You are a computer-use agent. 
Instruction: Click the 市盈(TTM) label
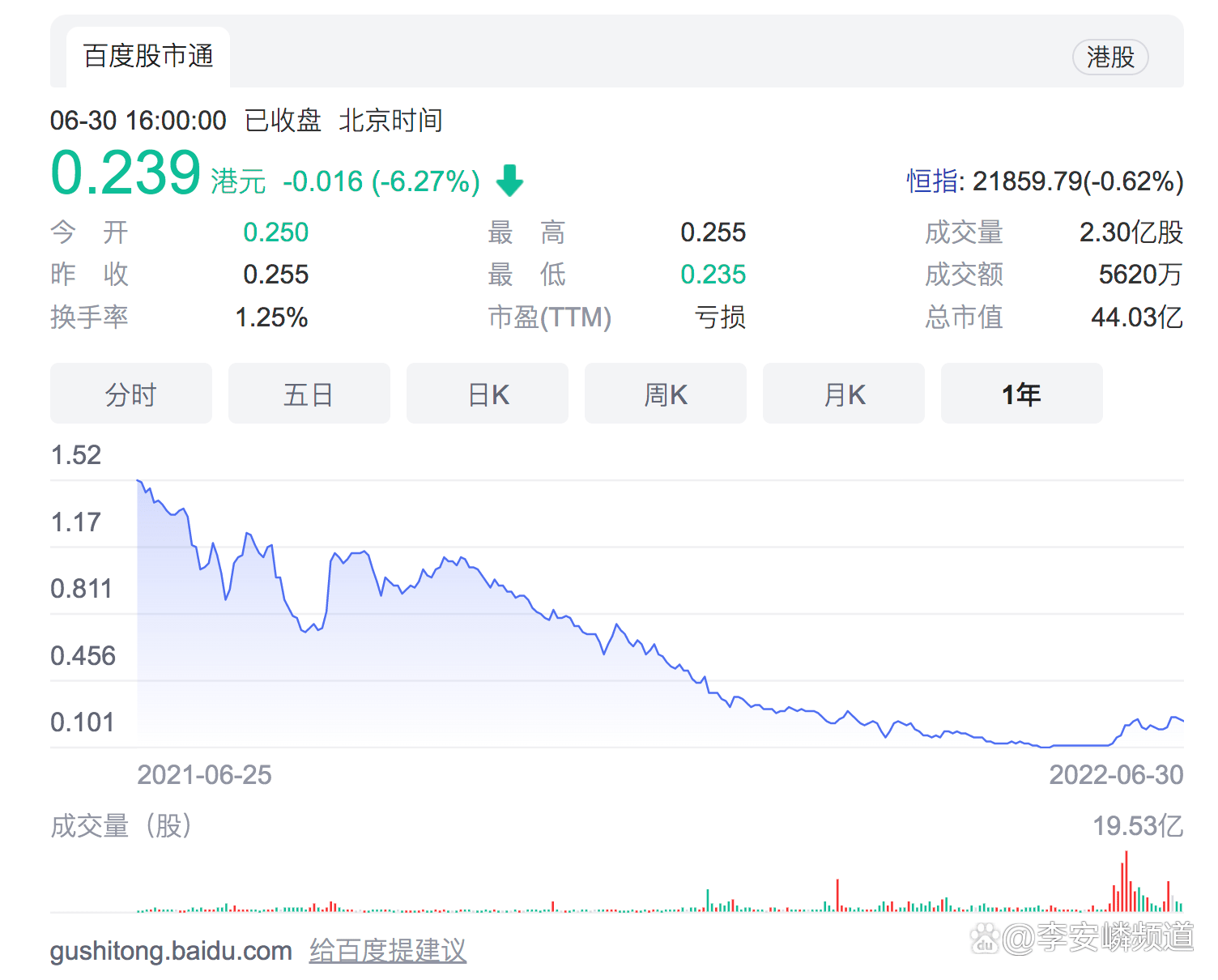549,317
